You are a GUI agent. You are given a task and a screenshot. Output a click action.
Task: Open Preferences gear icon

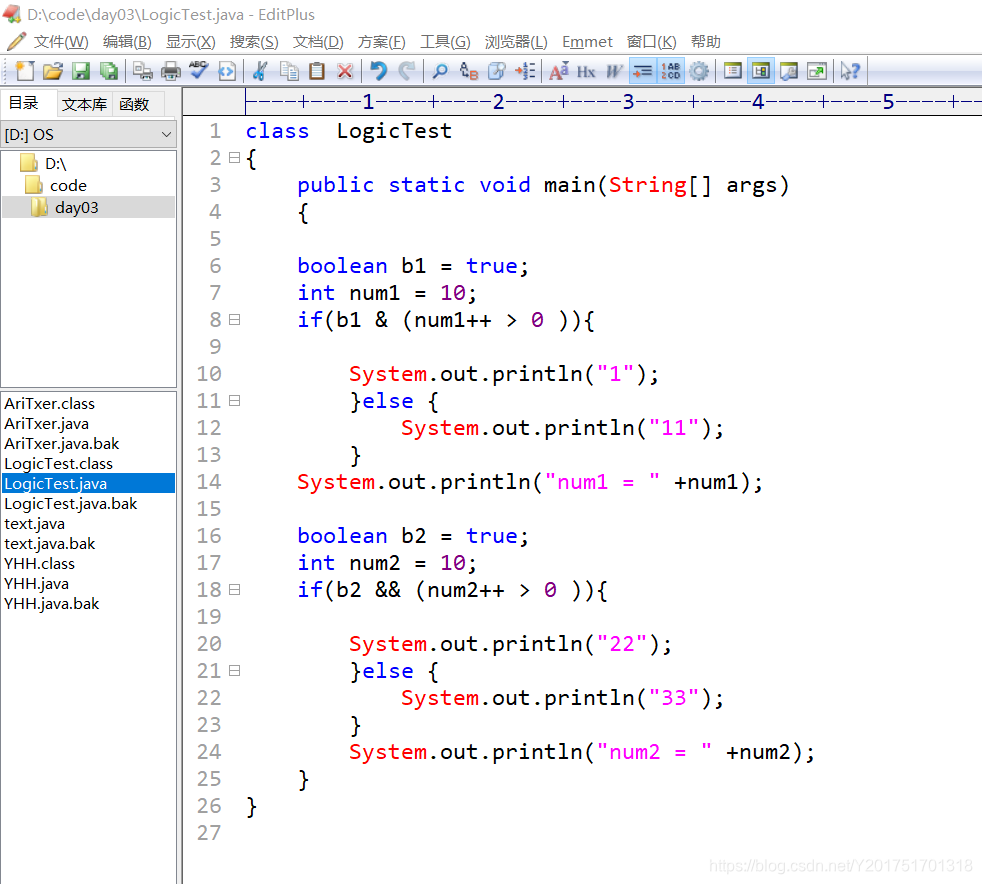699,71
